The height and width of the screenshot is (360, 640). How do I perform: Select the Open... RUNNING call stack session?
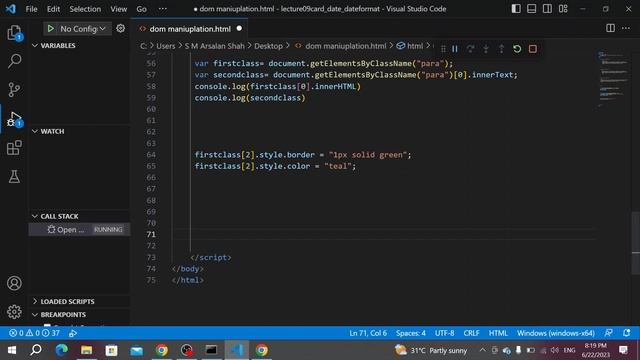coord(80,229)
